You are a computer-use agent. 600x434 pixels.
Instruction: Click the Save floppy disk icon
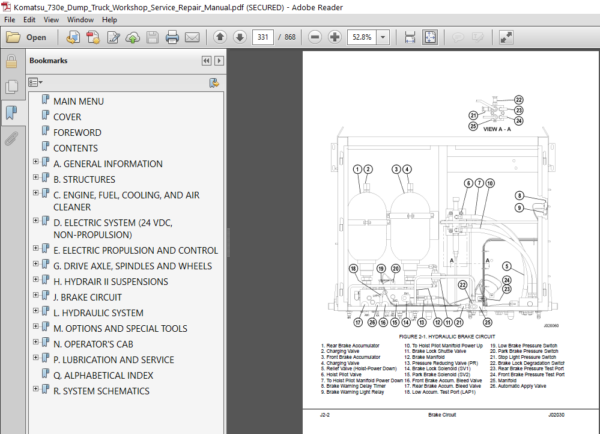[x=152, y=37]
